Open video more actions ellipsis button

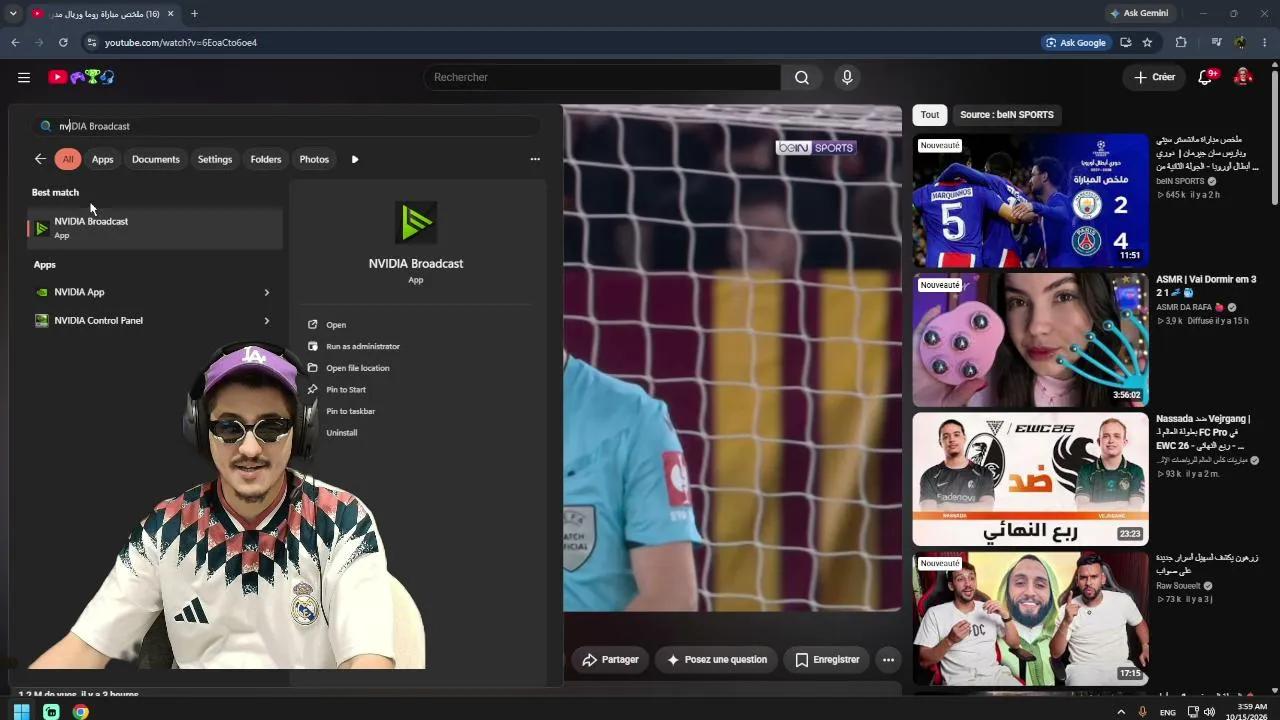pyautogui.click(x=888, y=660)
